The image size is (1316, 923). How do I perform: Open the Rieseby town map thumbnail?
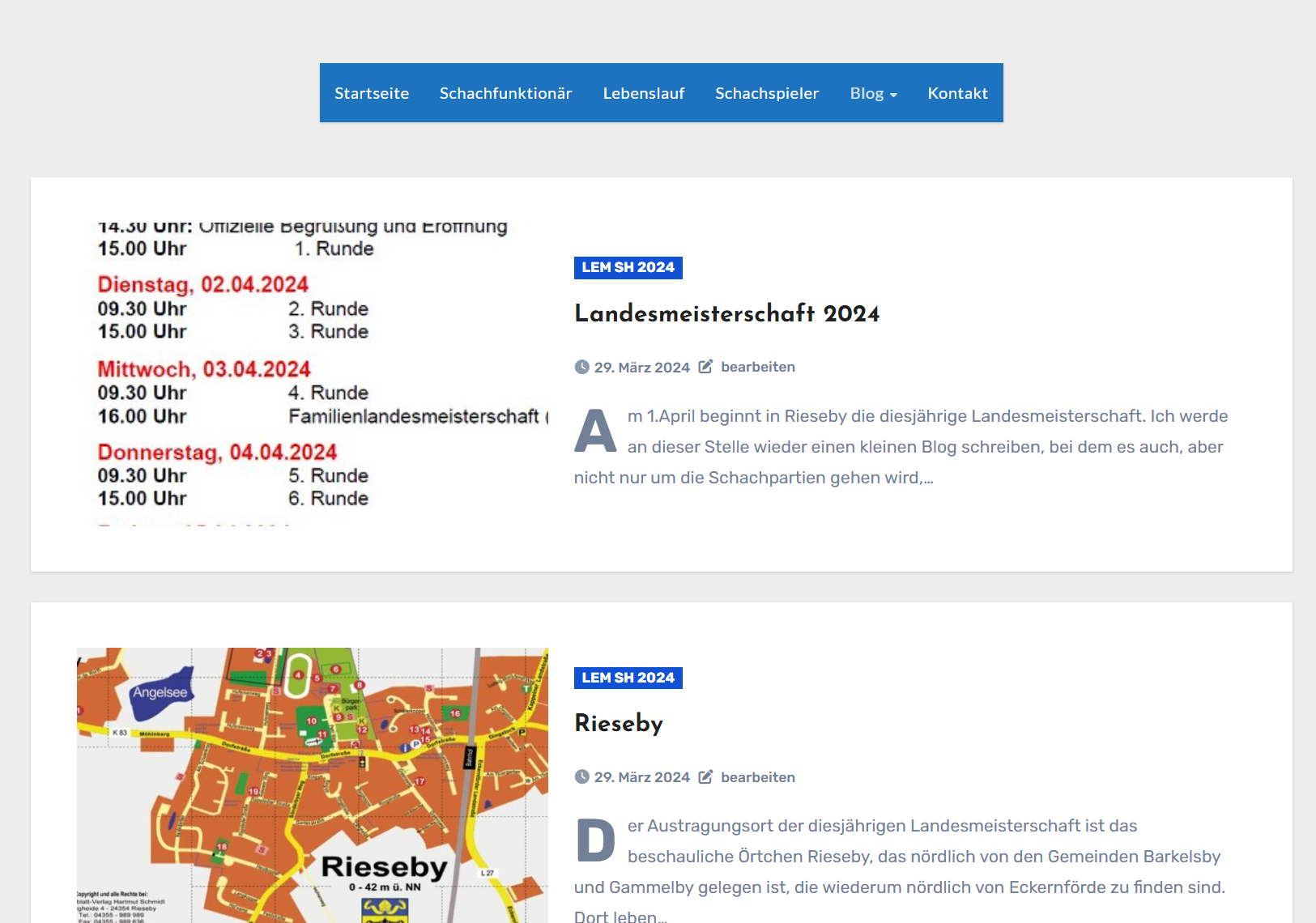point(313,785)
